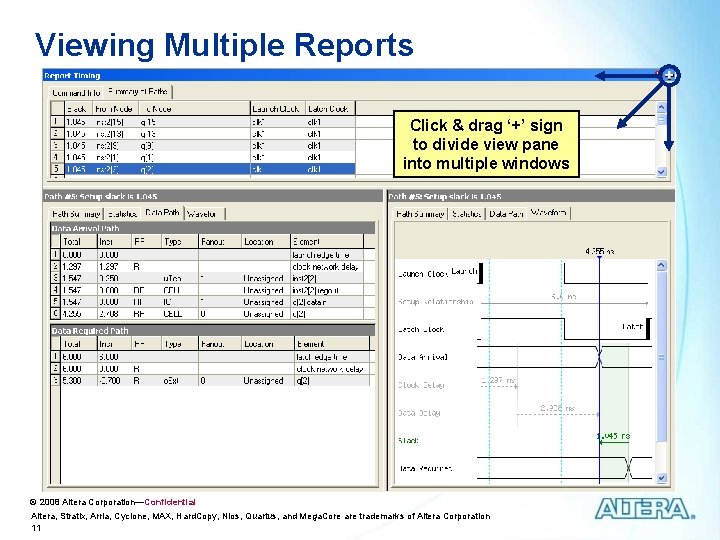720x540 pixels.
Task: Click the '+' split-pane icon in Report Timing title bar
Action: (x=669, y=75)
